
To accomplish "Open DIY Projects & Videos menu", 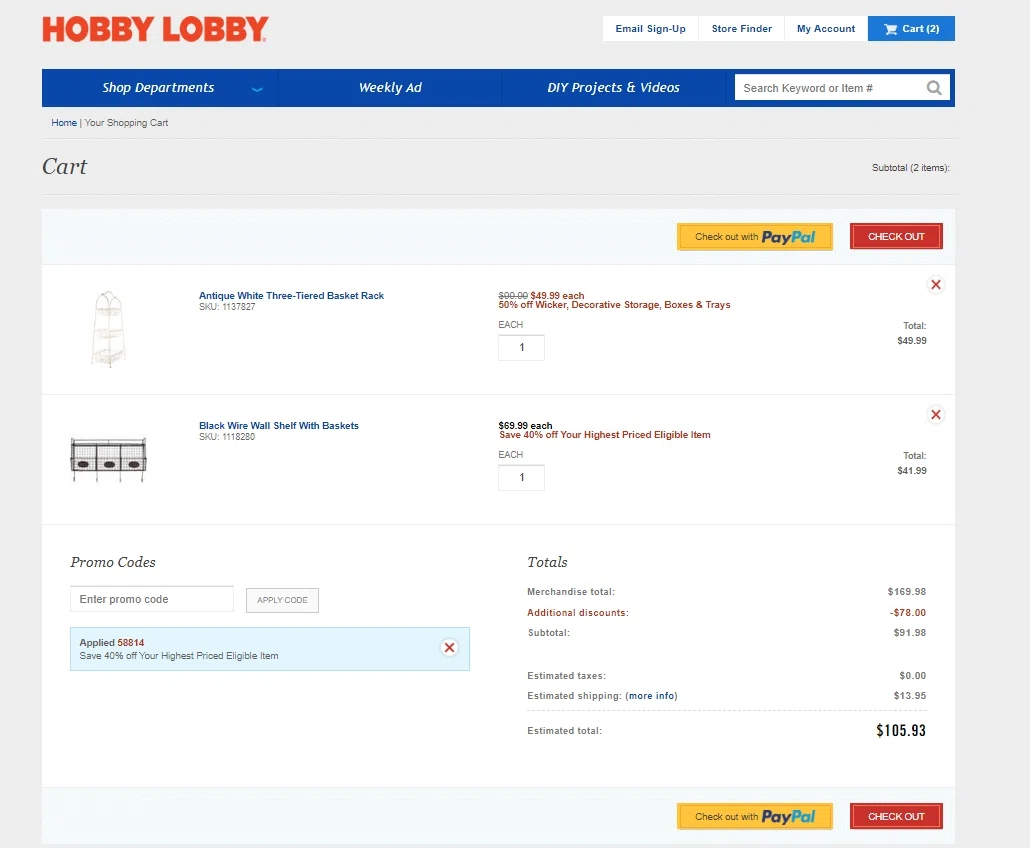I will tap(614, 88).
